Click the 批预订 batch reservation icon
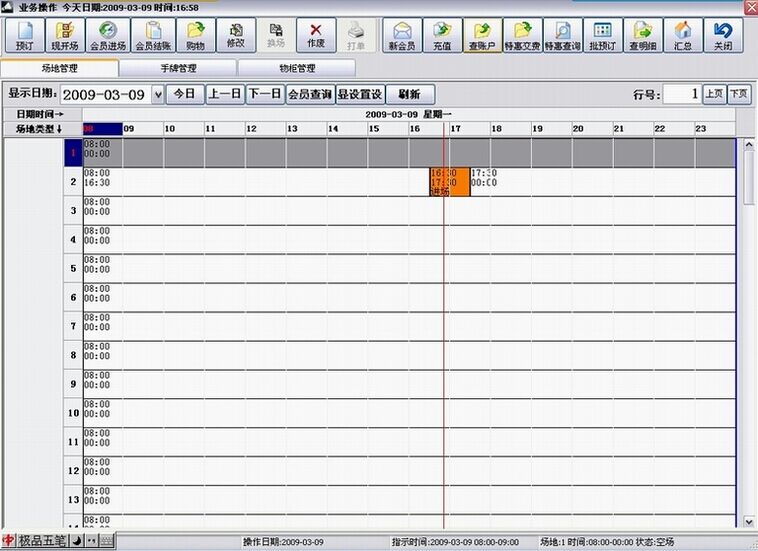 click(602, 35)
